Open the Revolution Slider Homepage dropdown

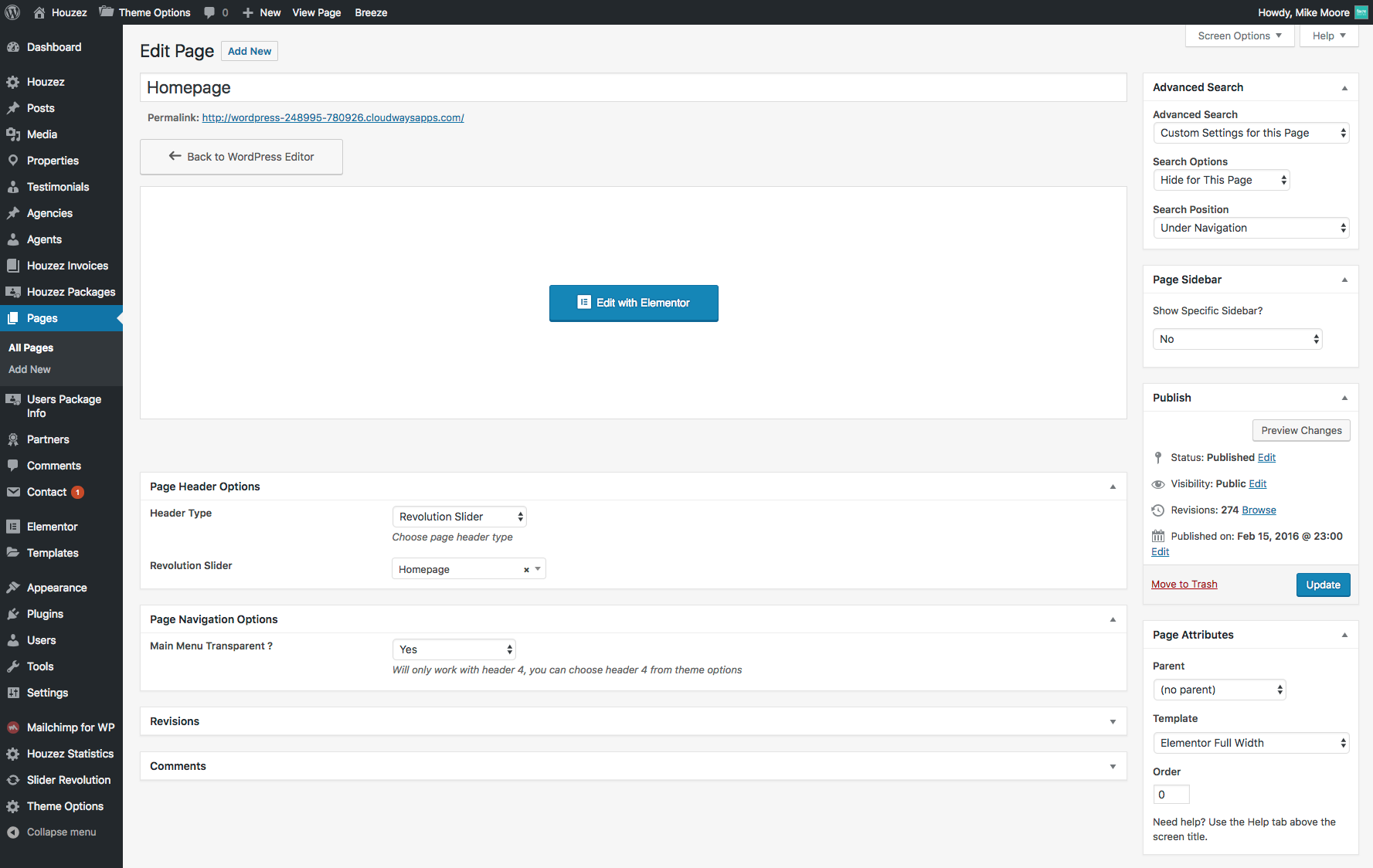(x=468, y=569)
